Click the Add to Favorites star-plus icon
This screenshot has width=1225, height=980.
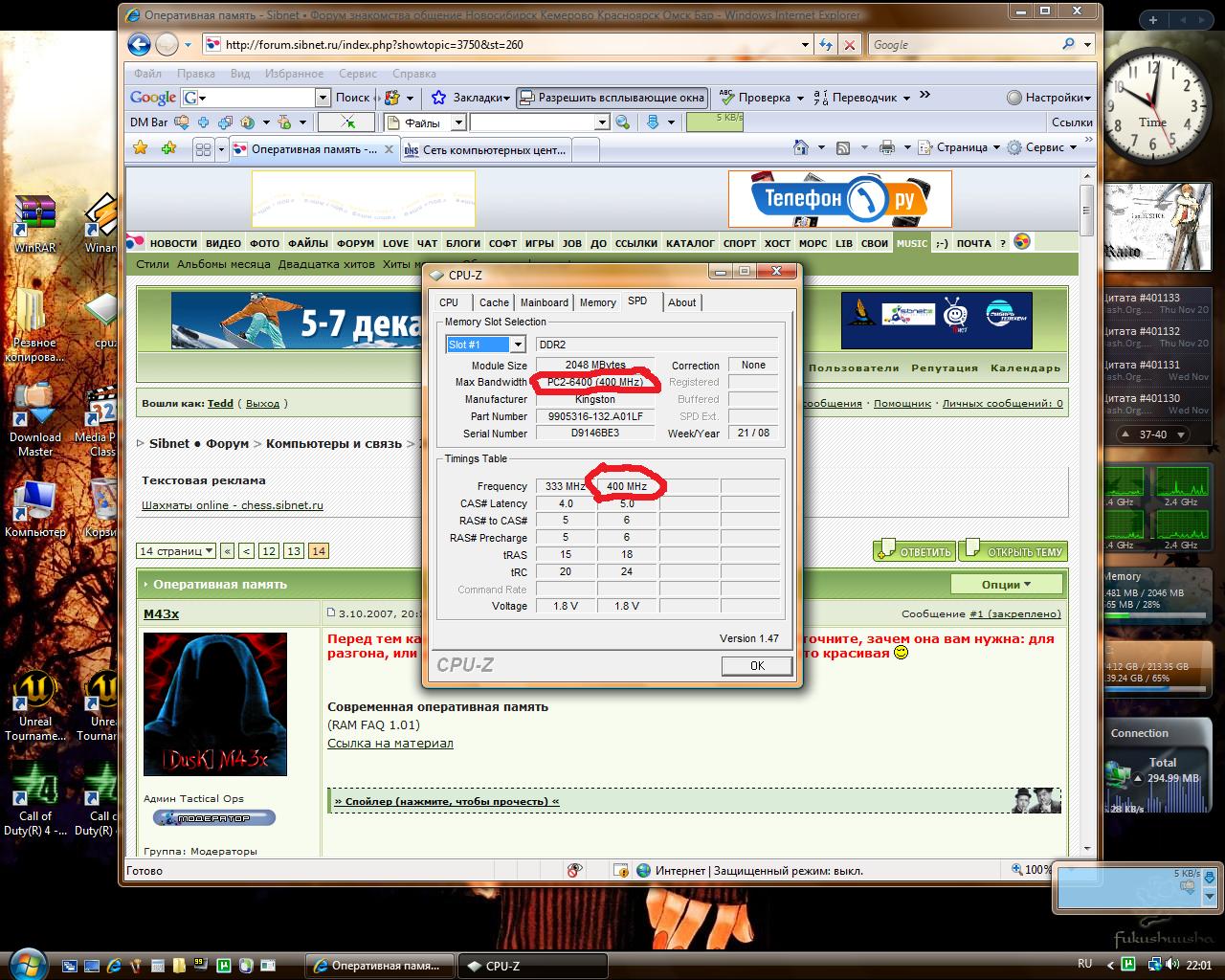coord(168,147)
